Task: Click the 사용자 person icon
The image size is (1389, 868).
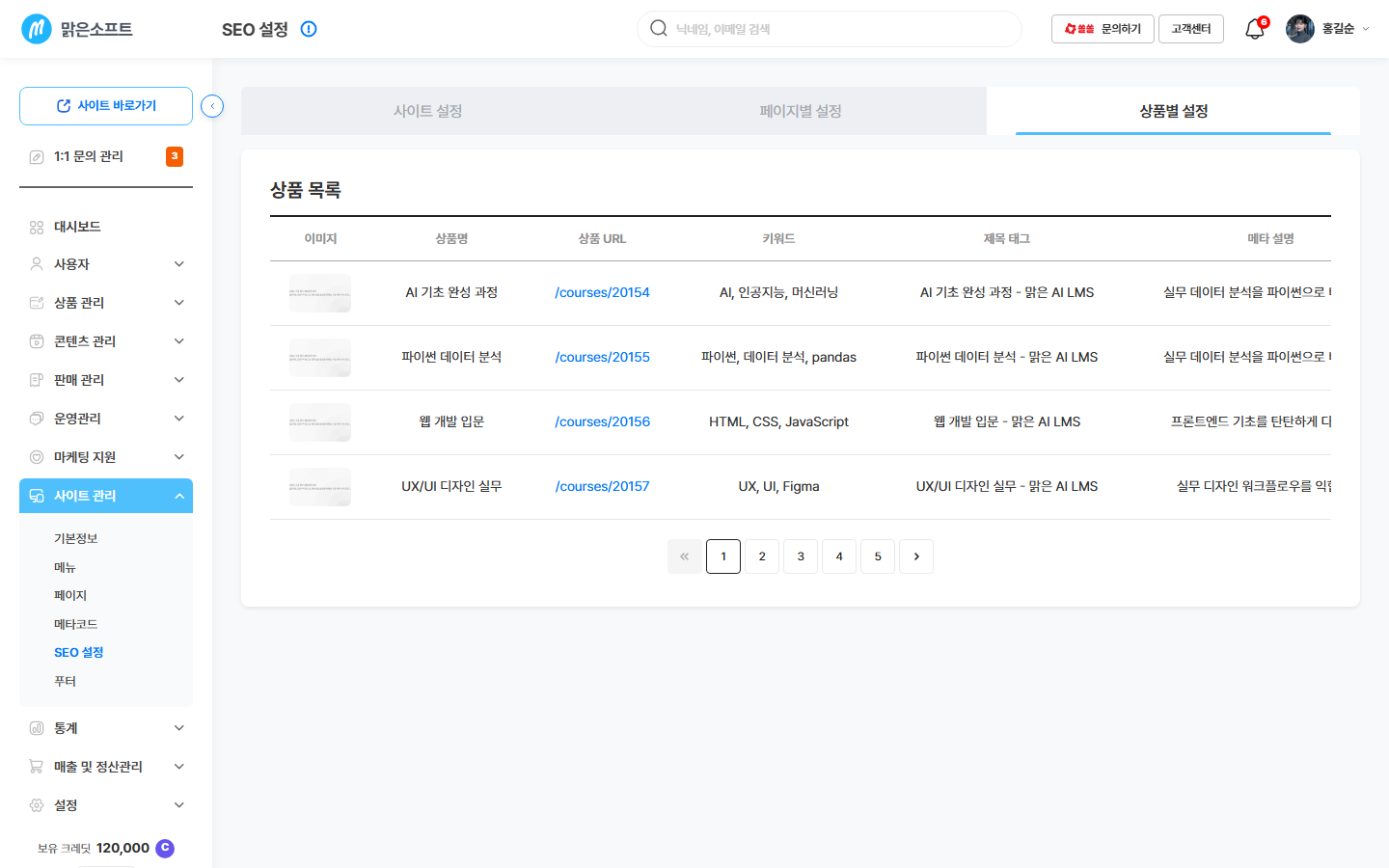Action: [37, 264]
